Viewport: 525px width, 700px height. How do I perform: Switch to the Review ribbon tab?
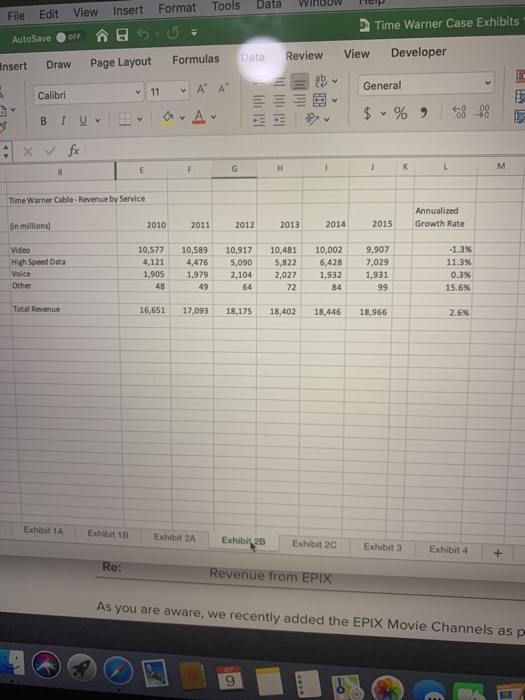coord(304,56)
